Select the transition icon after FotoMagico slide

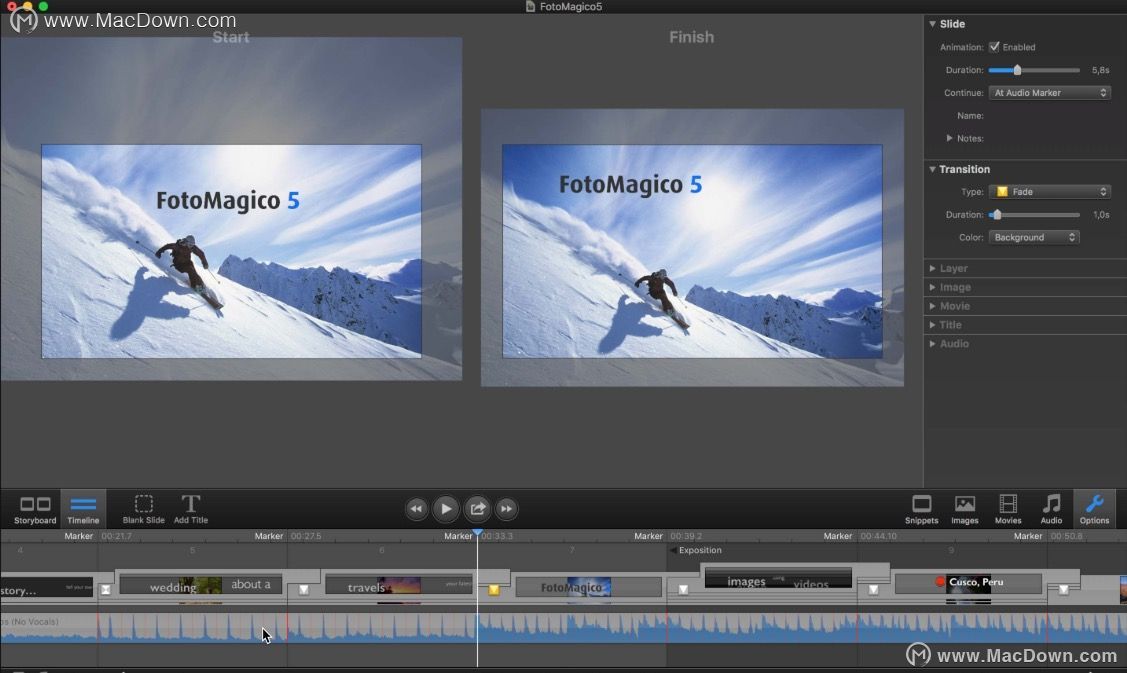(684, 590)
